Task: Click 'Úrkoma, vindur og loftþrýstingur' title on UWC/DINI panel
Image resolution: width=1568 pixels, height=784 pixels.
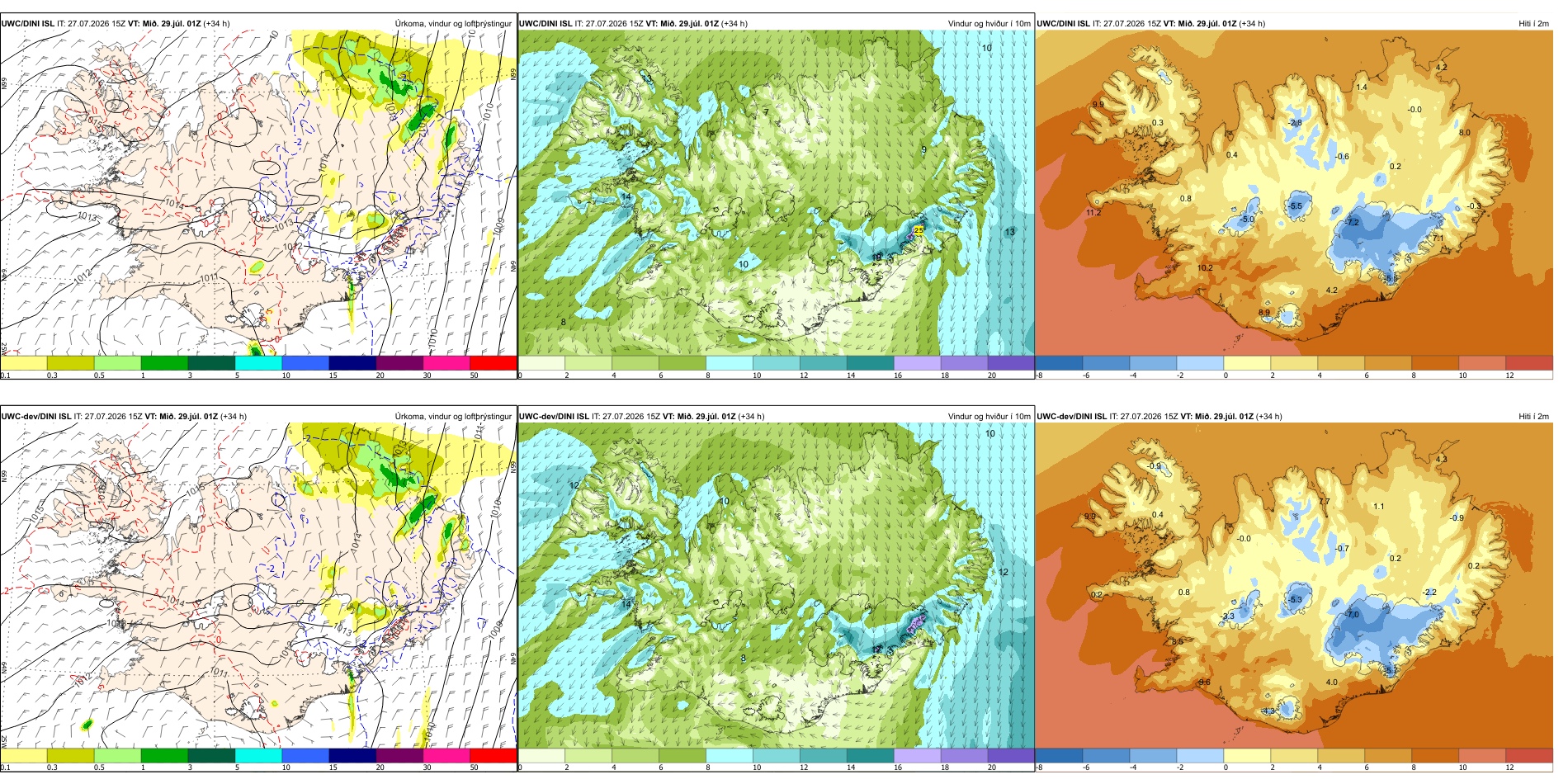Action: (453, 24)
